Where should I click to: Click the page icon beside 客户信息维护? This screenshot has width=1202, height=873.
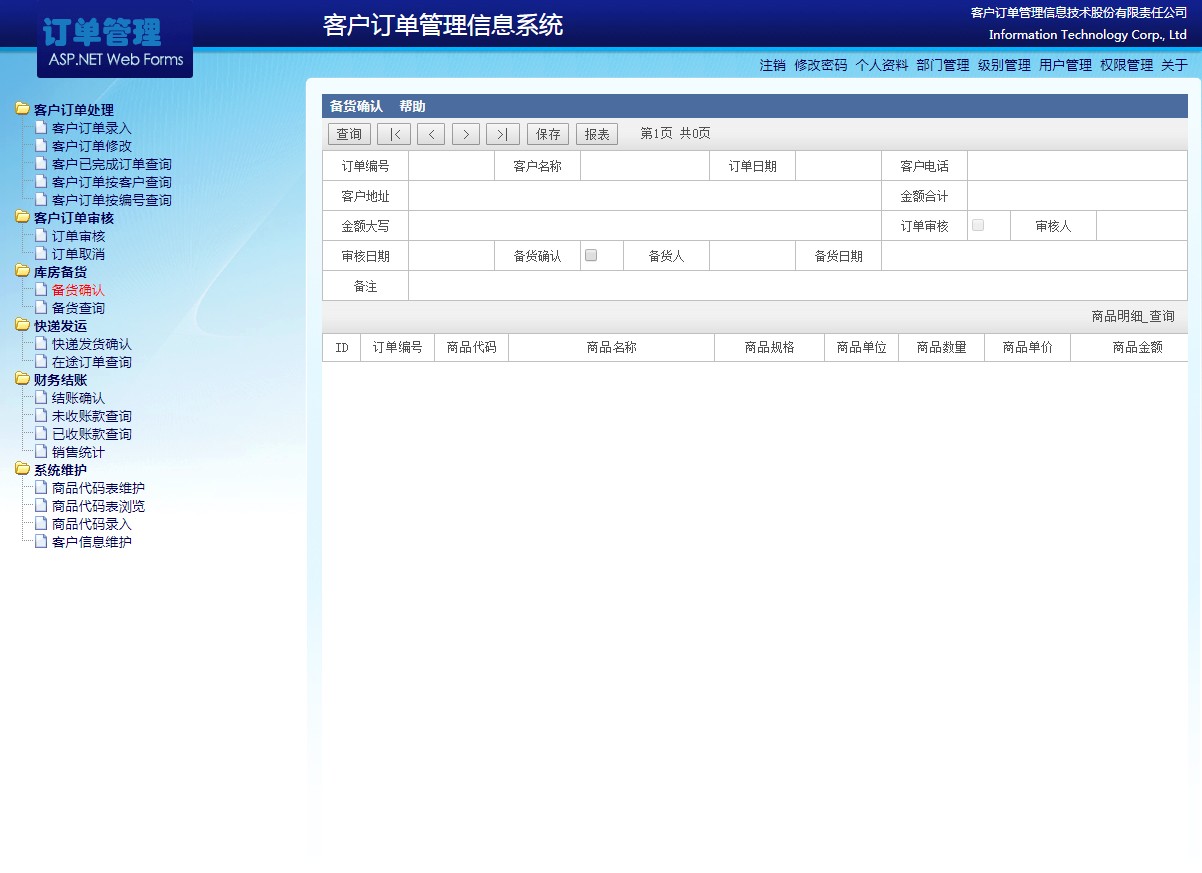tap(41, 542)
